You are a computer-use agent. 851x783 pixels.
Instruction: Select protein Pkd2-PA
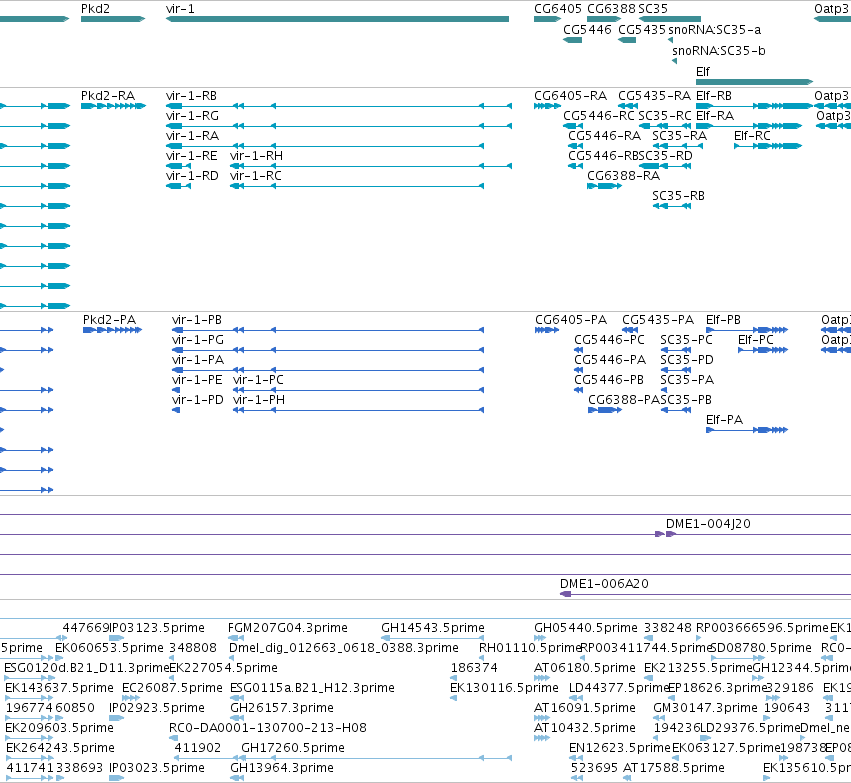click(109, 320)
